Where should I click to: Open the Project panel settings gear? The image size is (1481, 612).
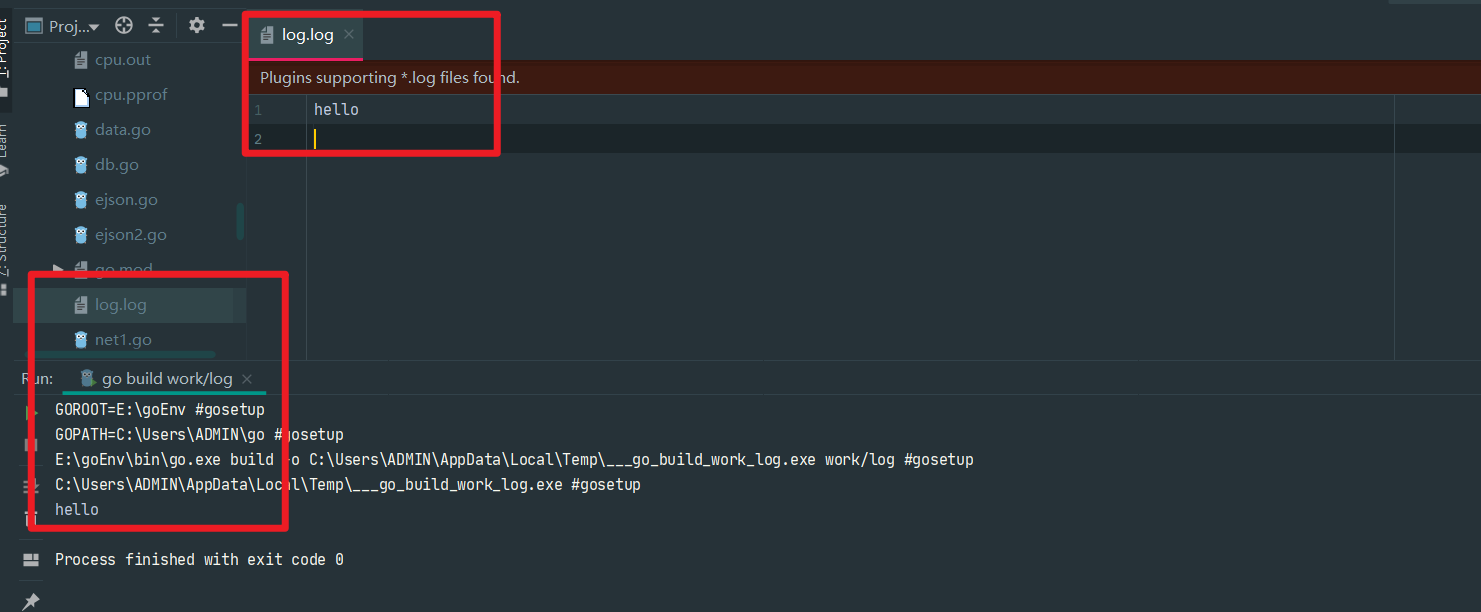click(x=197, y=26)
